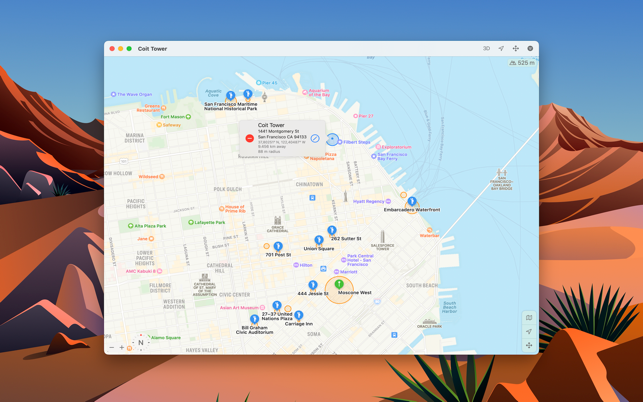
Task: Click the 525 m elevation indicator
Action: pos(522,63)
